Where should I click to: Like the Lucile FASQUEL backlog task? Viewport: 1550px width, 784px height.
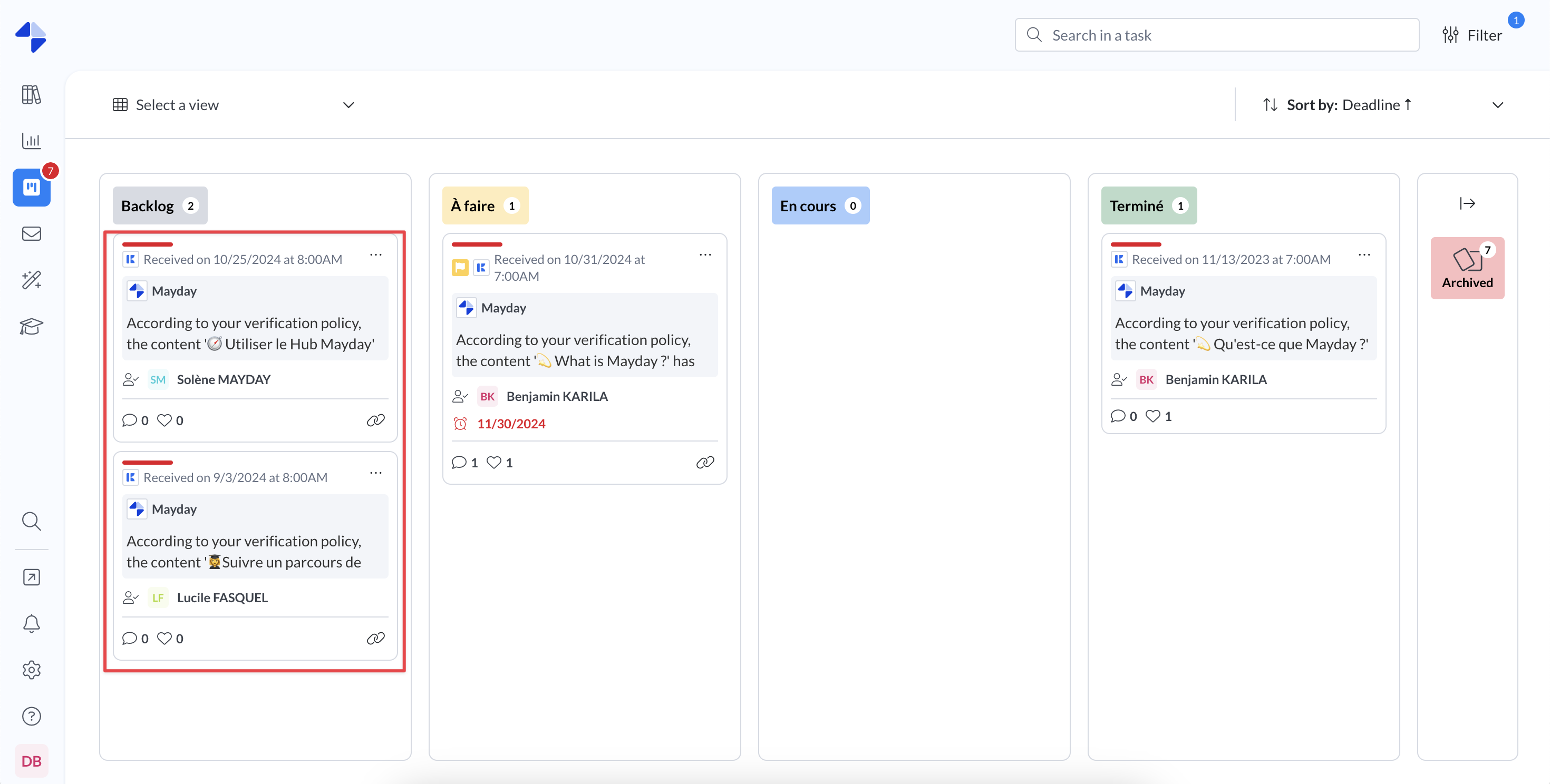click(164, 639)
